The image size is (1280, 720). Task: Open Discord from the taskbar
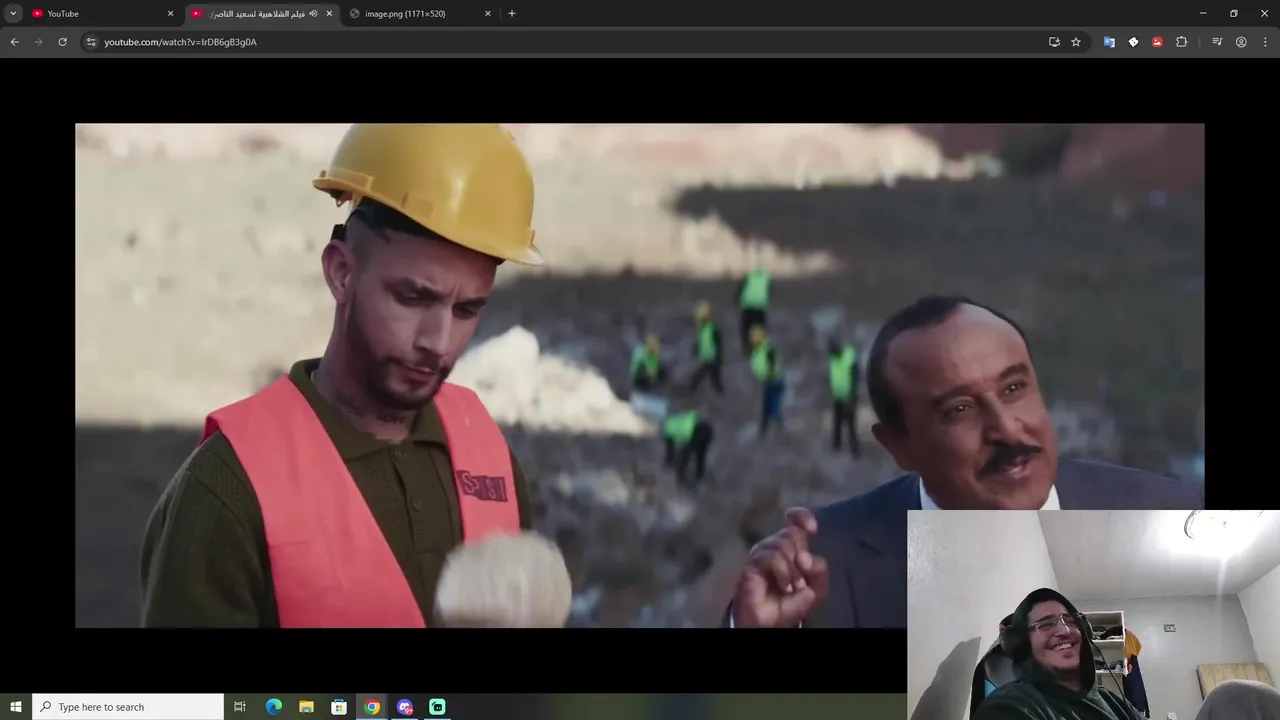(x=405, y=707)
